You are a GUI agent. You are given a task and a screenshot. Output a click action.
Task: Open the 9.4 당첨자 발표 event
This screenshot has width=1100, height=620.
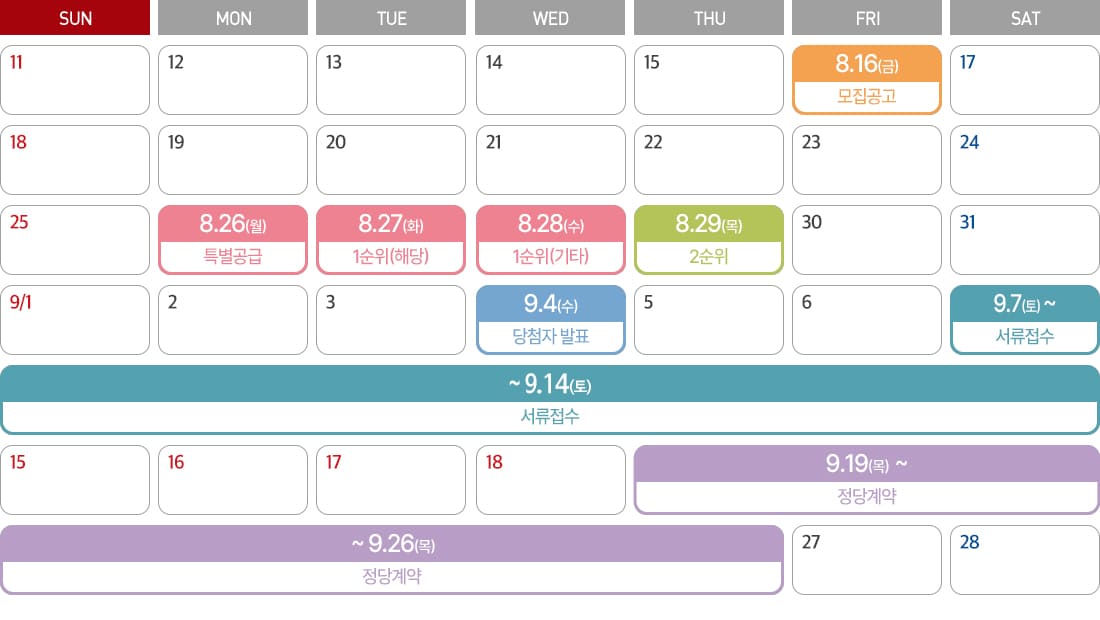click(x=551, y=320)
